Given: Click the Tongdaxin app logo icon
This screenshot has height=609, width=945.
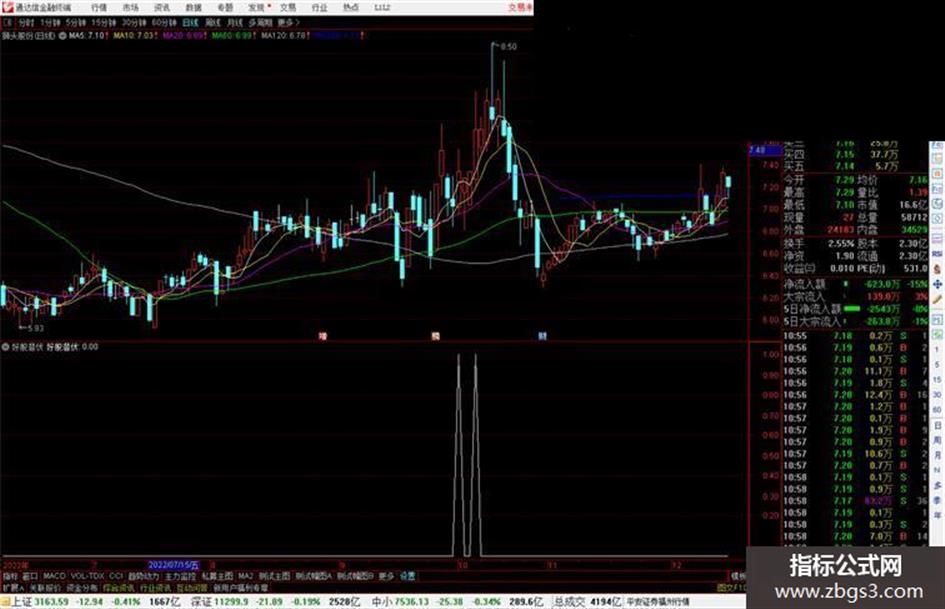Looking at the screenshot, I should (7, 7).
